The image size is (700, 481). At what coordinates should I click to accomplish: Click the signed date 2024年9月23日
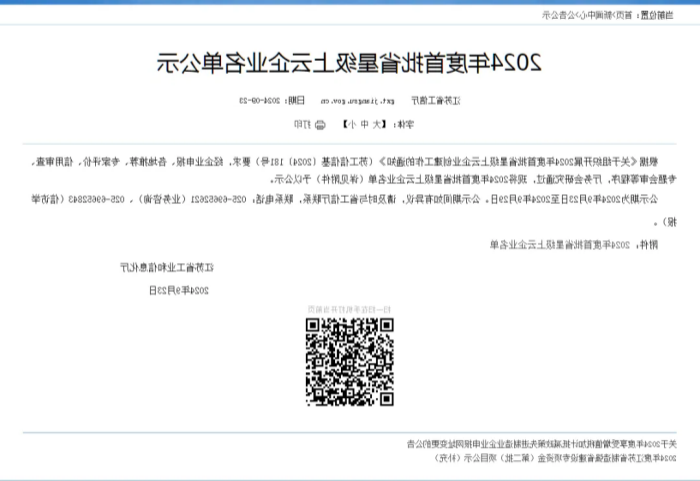179,291
